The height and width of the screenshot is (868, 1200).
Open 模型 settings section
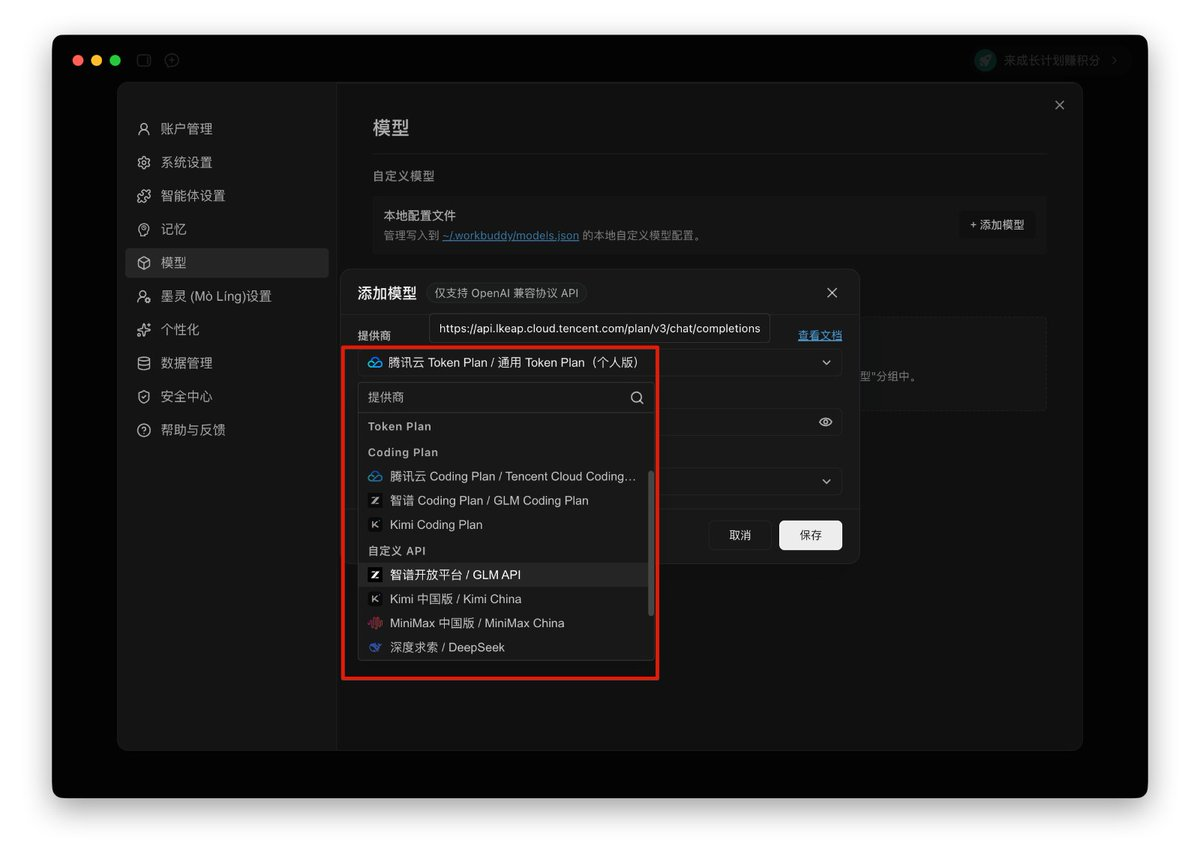coord(227,263)
